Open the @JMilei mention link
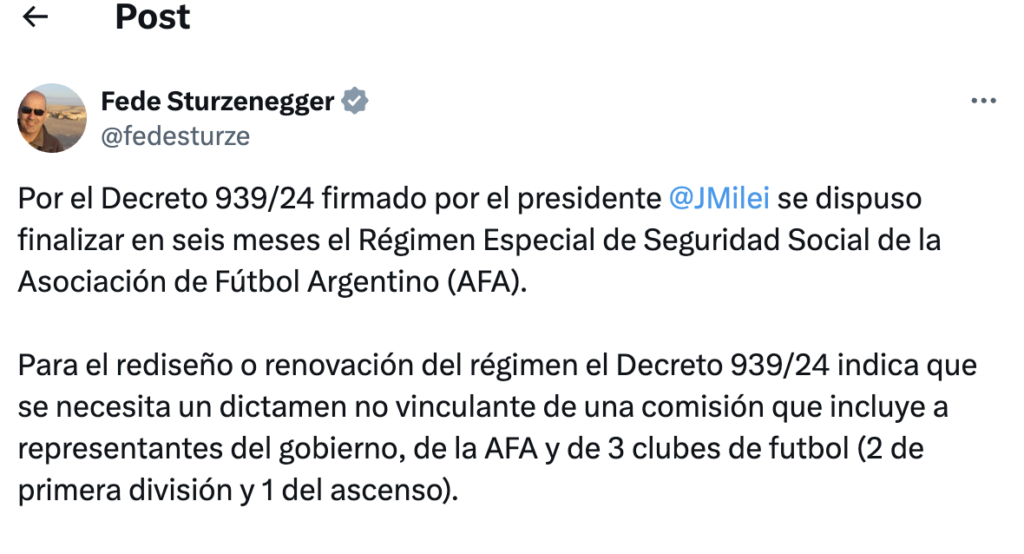 click(x=719, y=198)
